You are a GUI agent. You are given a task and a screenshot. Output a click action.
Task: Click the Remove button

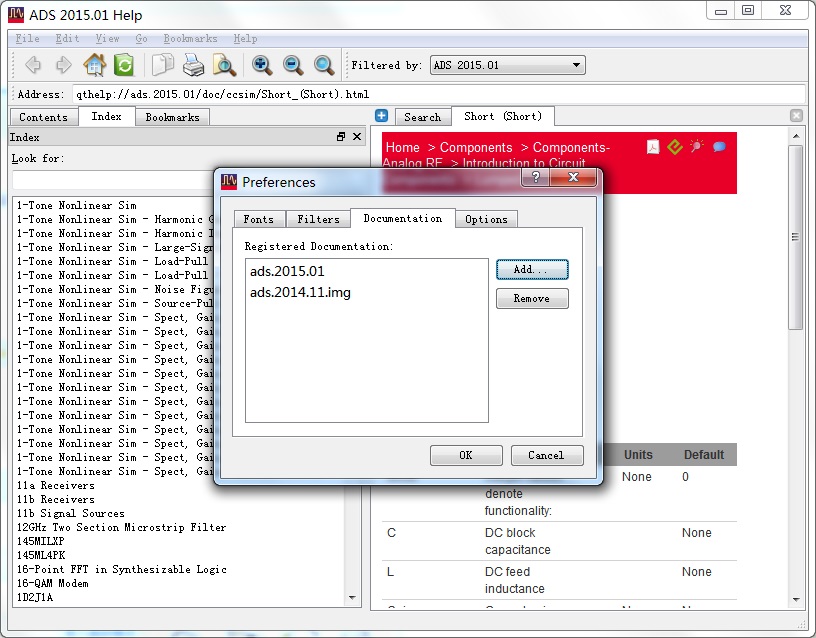[x=532, y=299]
